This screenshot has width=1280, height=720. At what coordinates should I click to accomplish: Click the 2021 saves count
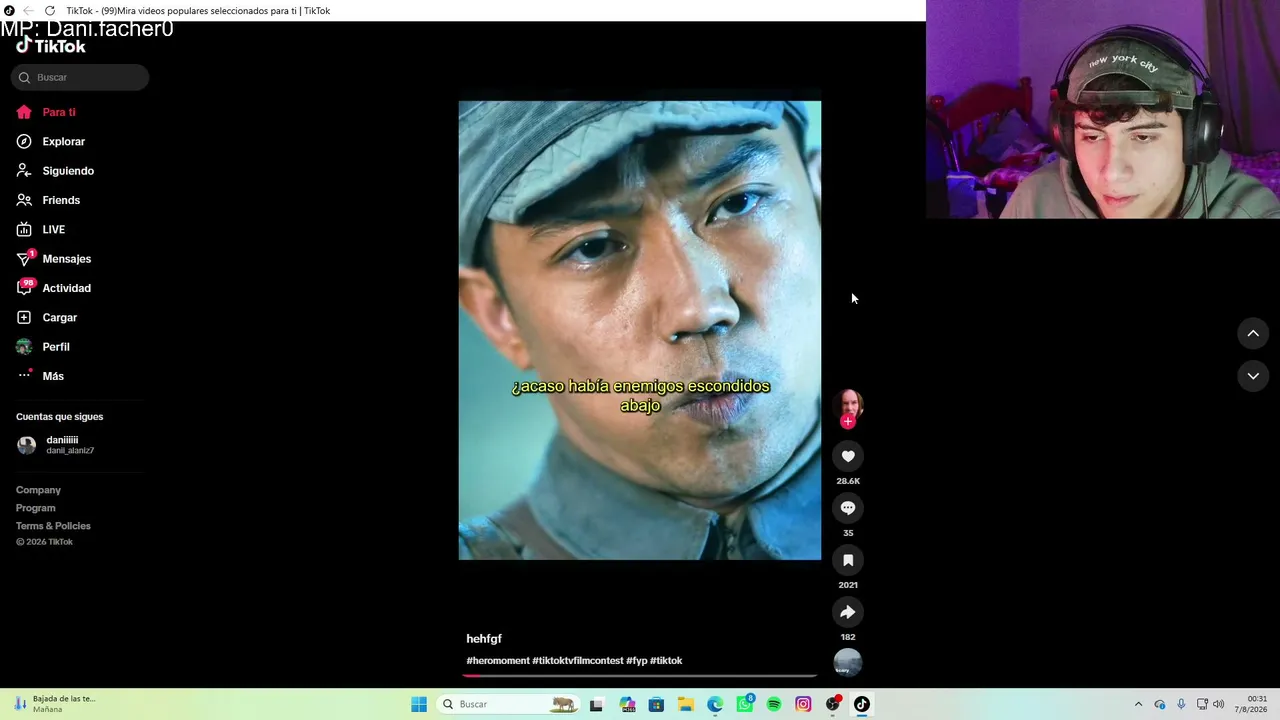tap(848, 585)
